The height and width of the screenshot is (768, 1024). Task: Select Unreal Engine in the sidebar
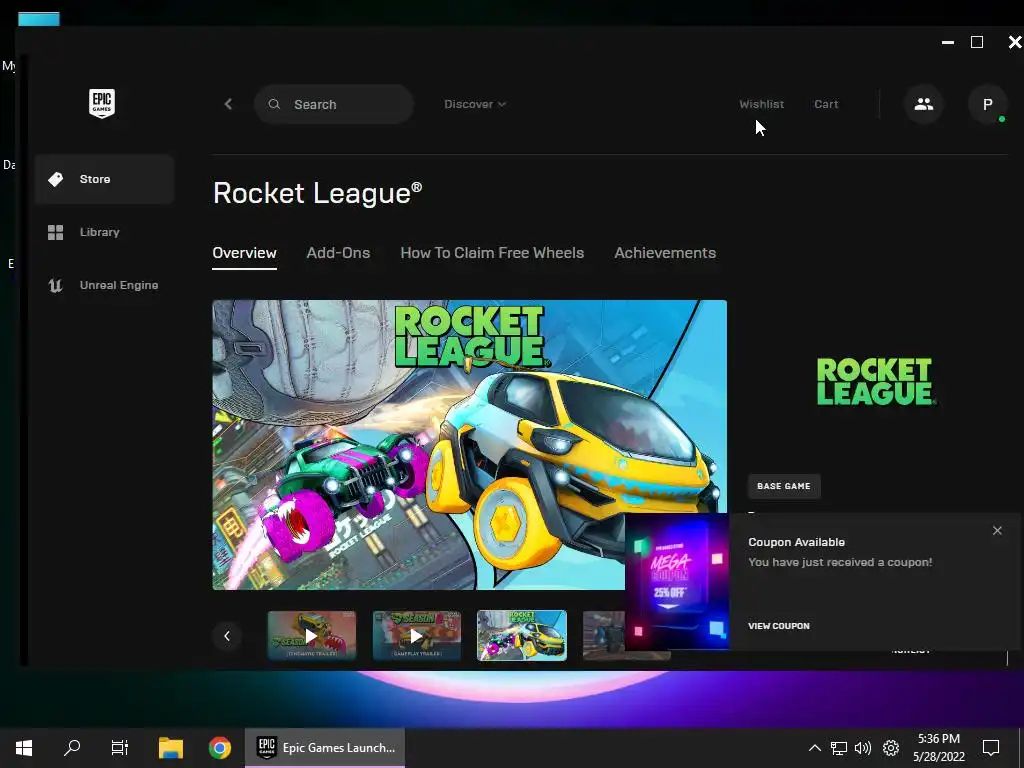point(104,285)
